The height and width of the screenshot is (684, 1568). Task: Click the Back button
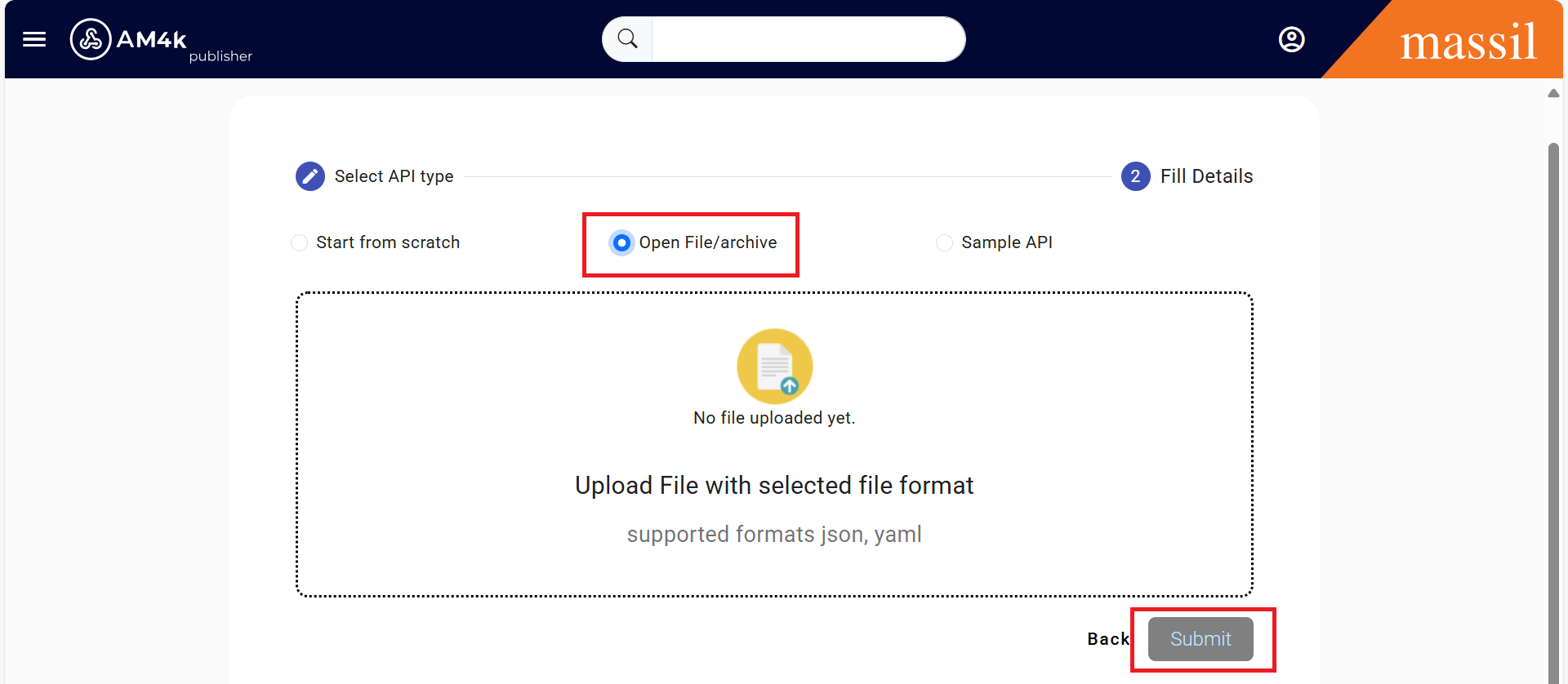pyautogui.click(x=1107, y=639)
